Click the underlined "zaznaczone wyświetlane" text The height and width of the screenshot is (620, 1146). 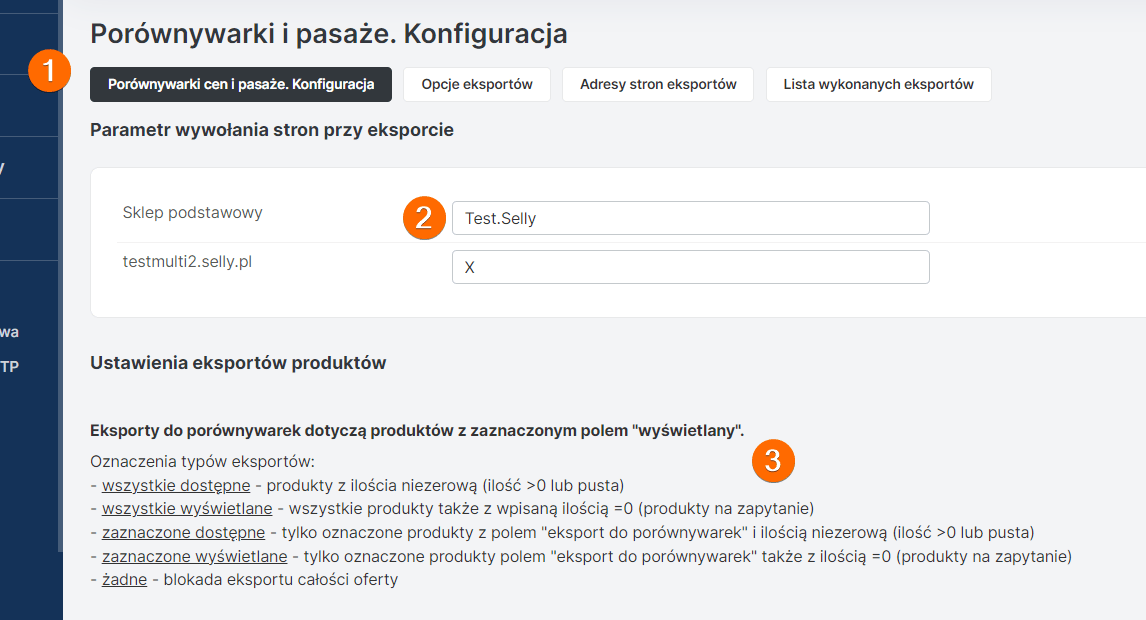[x=194, y=556]
